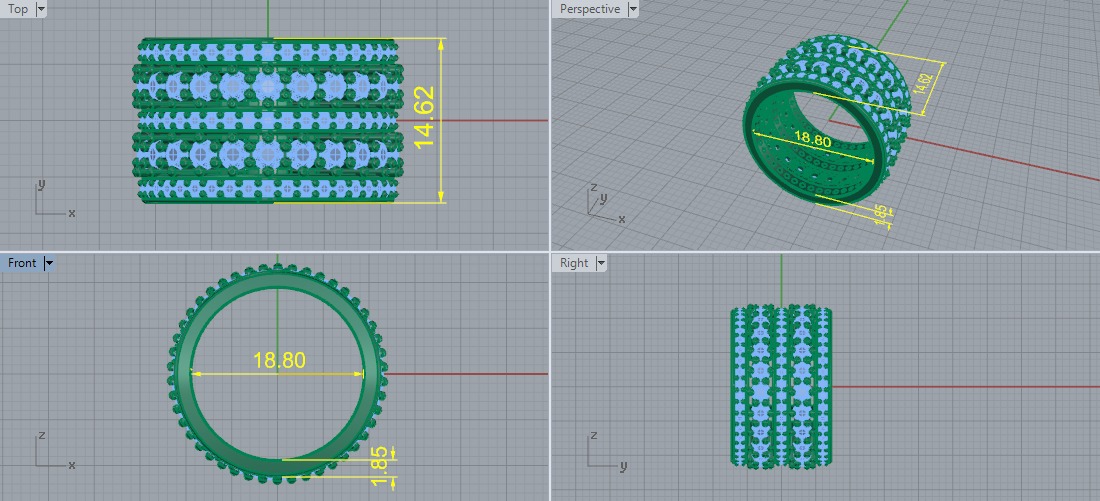Open the Right viewport menu arrow

click(601, 263)
